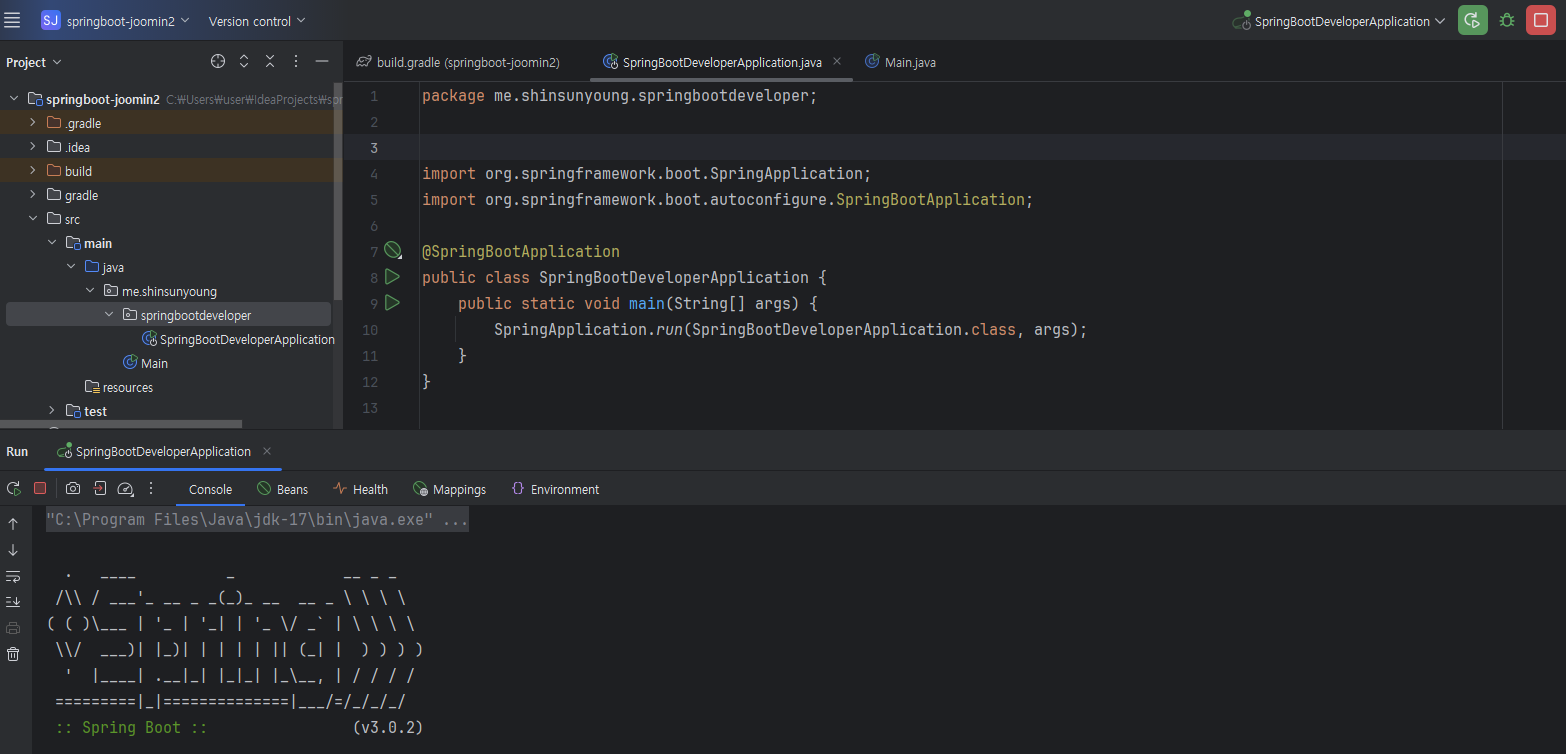Open the main hamburger menu
1566x754 pixels.
point(13,21)
